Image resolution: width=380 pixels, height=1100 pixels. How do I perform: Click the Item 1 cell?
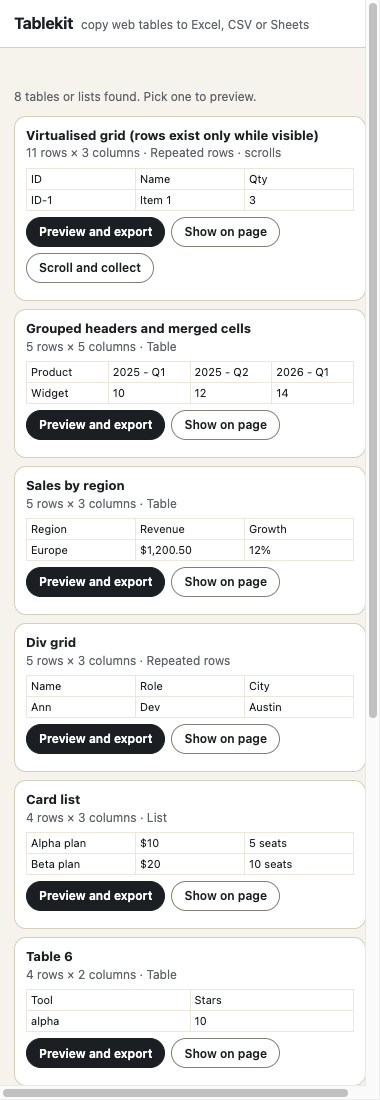click(x=190, y=200)
